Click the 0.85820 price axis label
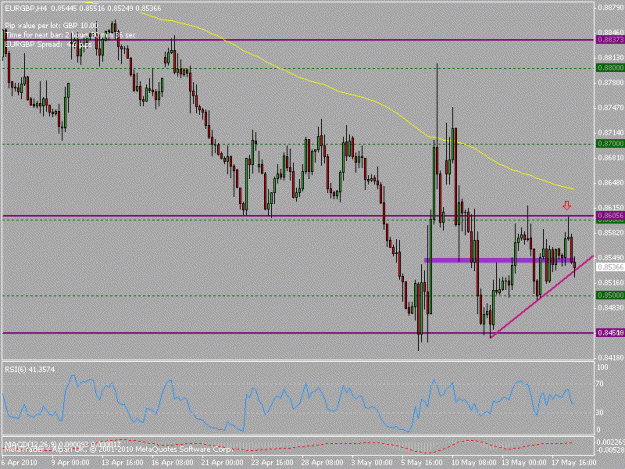Viewport: 625px width, 469px height. 611,233
